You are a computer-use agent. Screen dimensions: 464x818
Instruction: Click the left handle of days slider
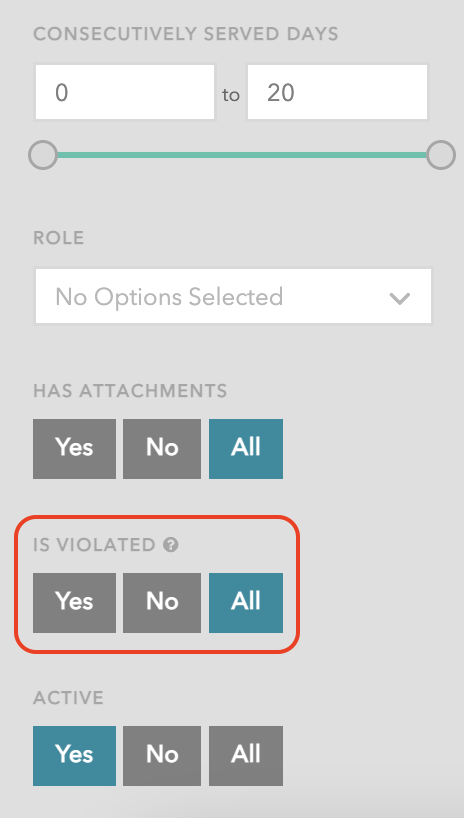(x=43, y=155)
